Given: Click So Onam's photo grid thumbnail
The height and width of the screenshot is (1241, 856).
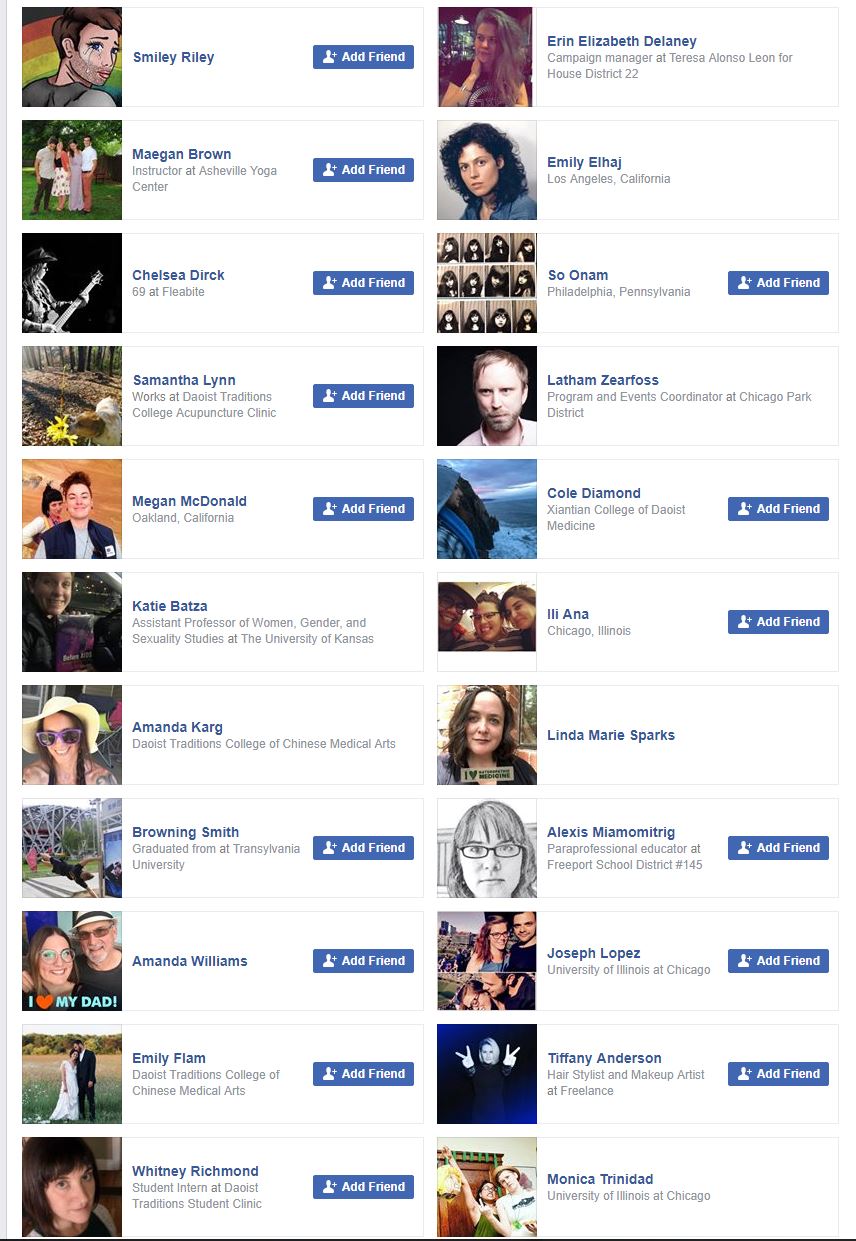Looking at the screenshot, I should [487, 283].
